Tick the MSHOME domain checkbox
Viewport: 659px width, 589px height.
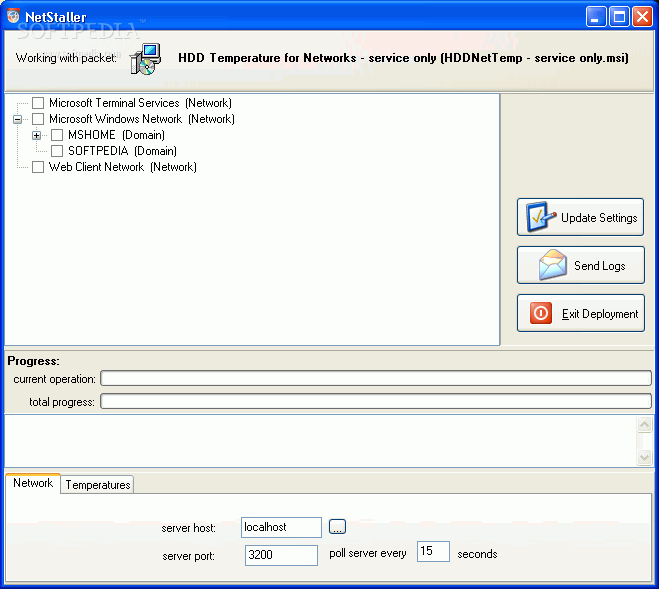coord(57,135)
